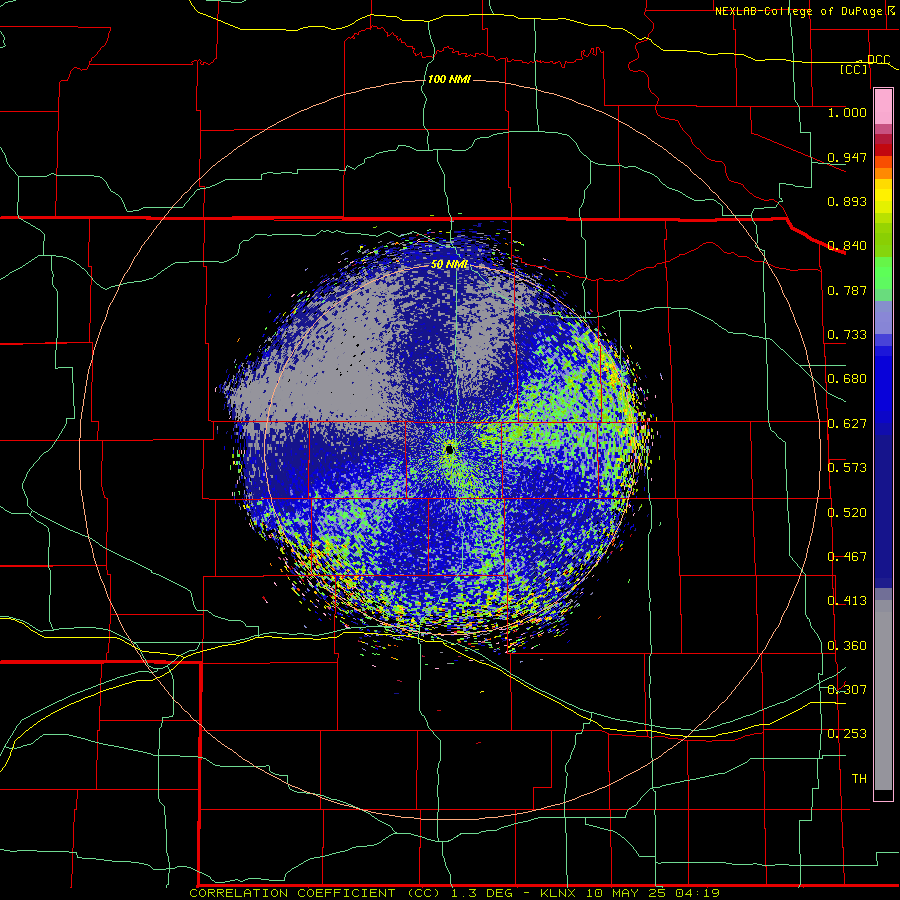
Task: Select the 0.360 scale value
Action: pos(847,646)
